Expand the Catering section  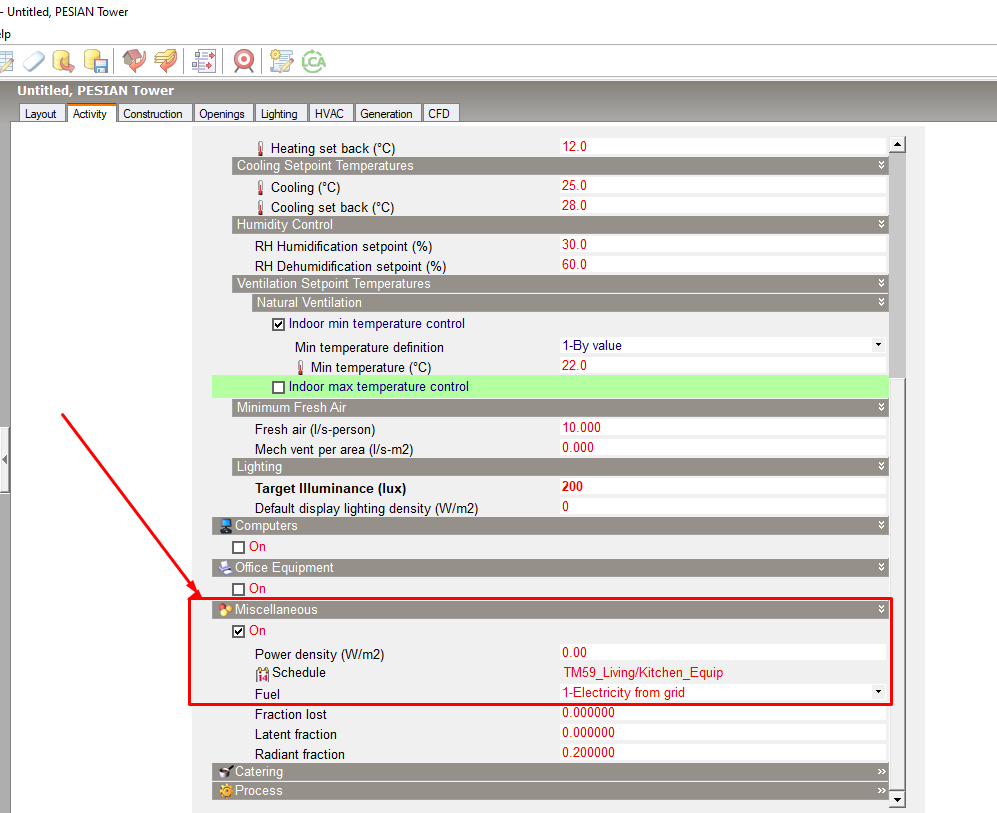point(881,772)
